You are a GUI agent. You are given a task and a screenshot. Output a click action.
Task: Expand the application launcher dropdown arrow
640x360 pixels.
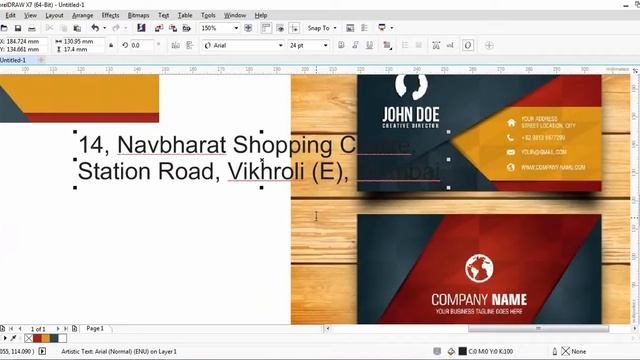(x=392, y=28)
